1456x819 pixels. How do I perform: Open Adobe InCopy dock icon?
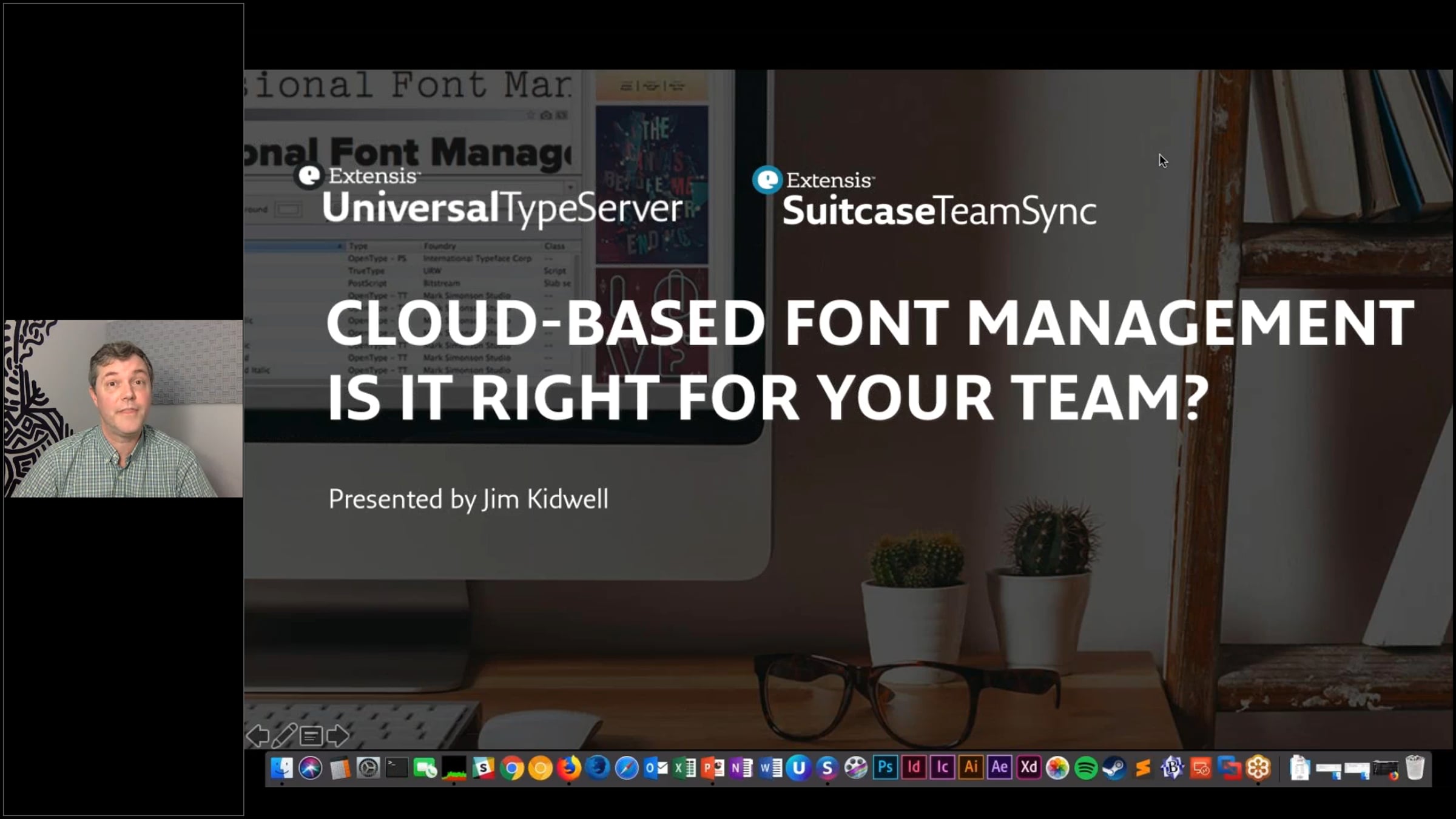pos(942,768)
